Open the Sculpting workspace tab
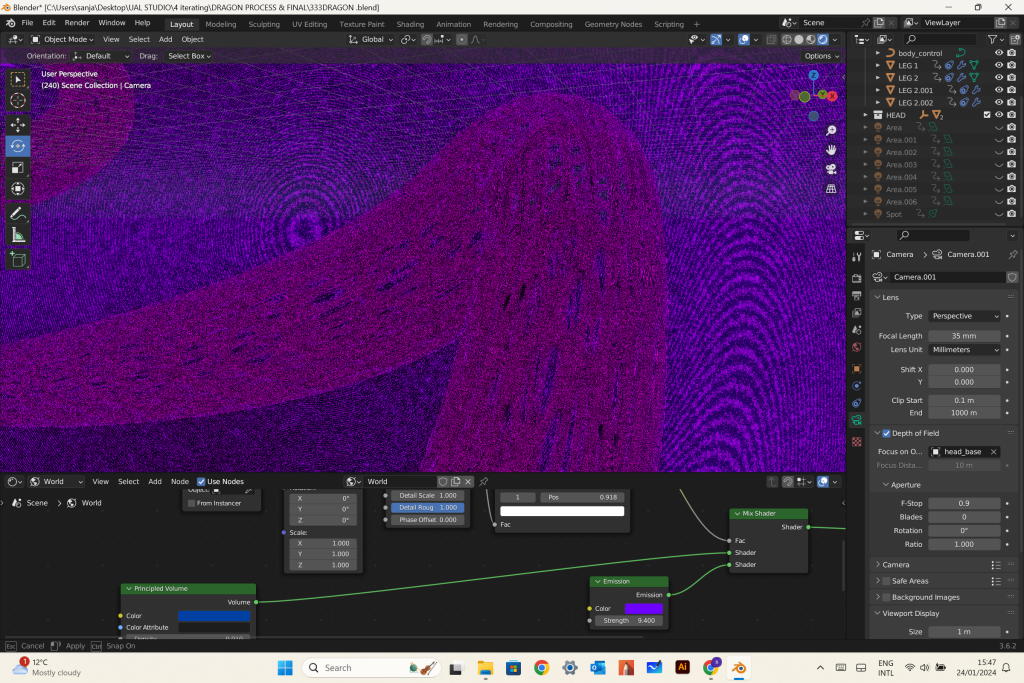This screenshot has height=683, width=1024. point(264,24)
